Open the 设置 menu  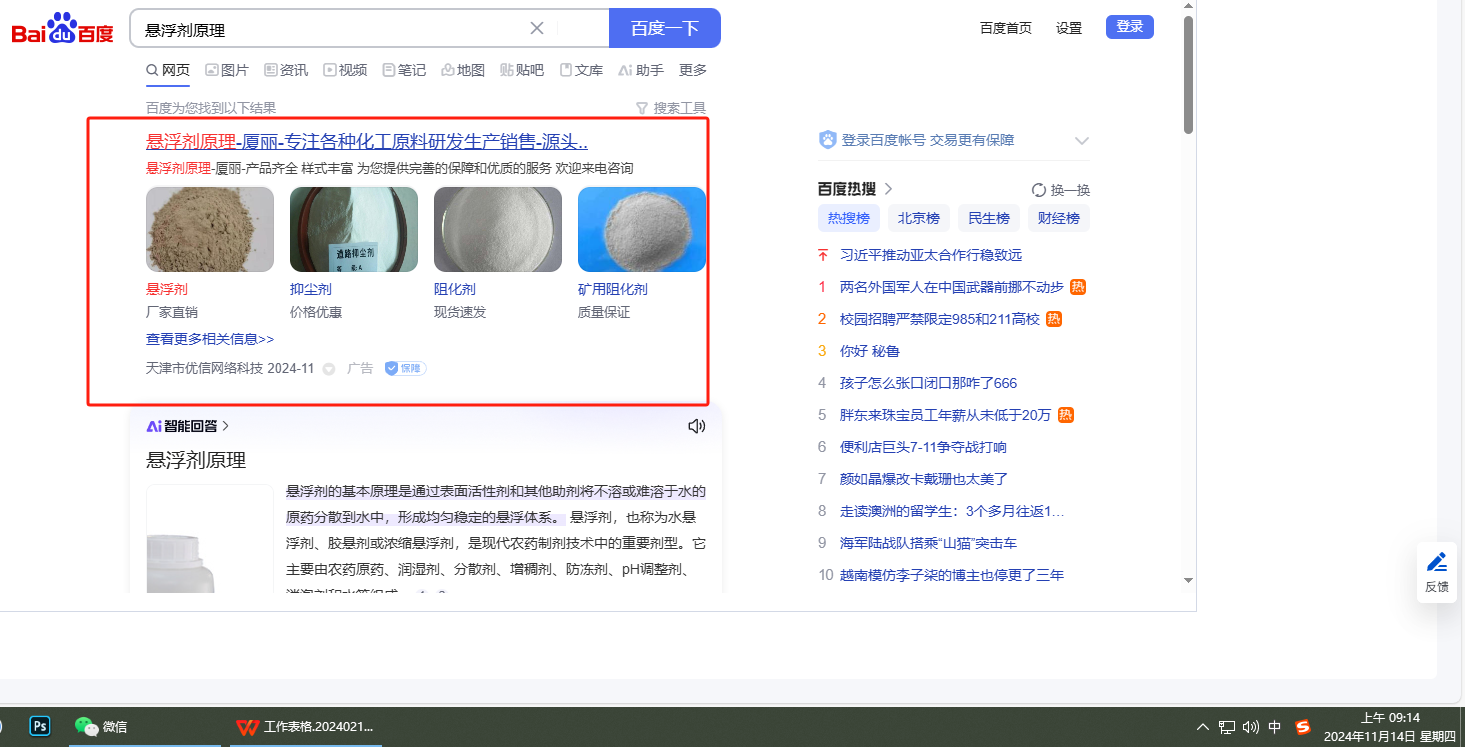1069,28
